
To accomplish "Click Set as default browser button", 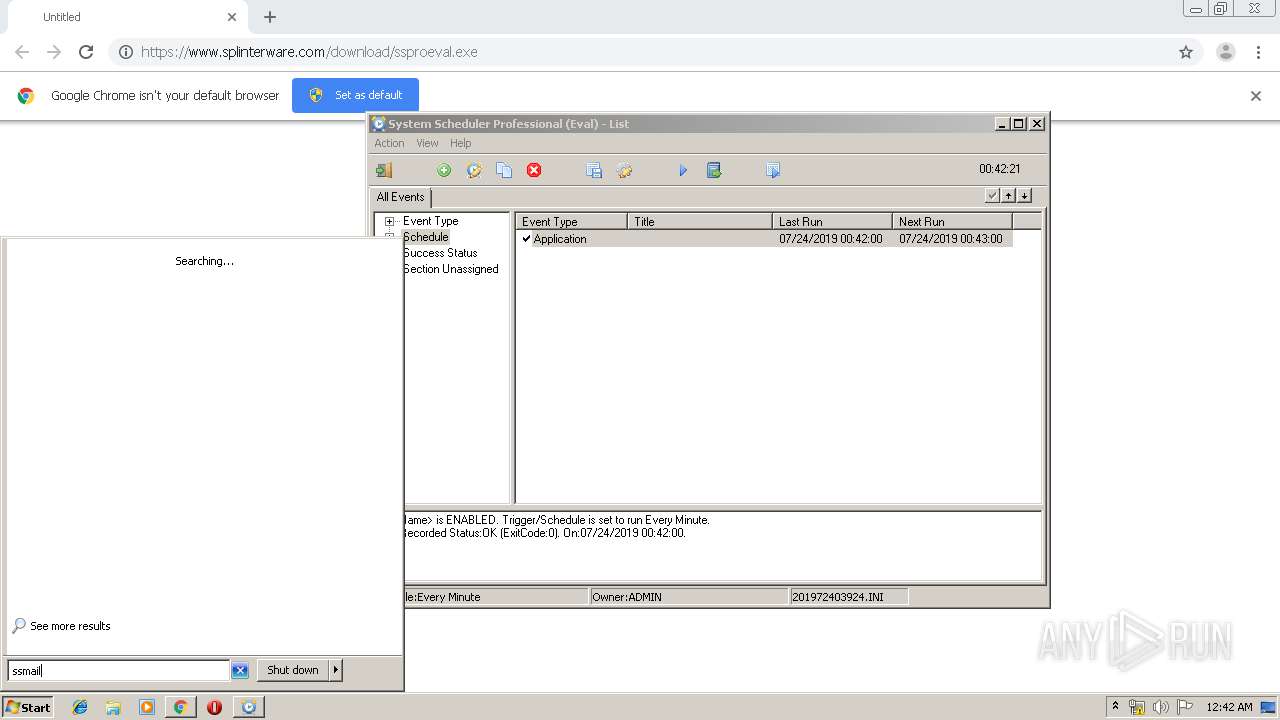I will coord(355,95).
